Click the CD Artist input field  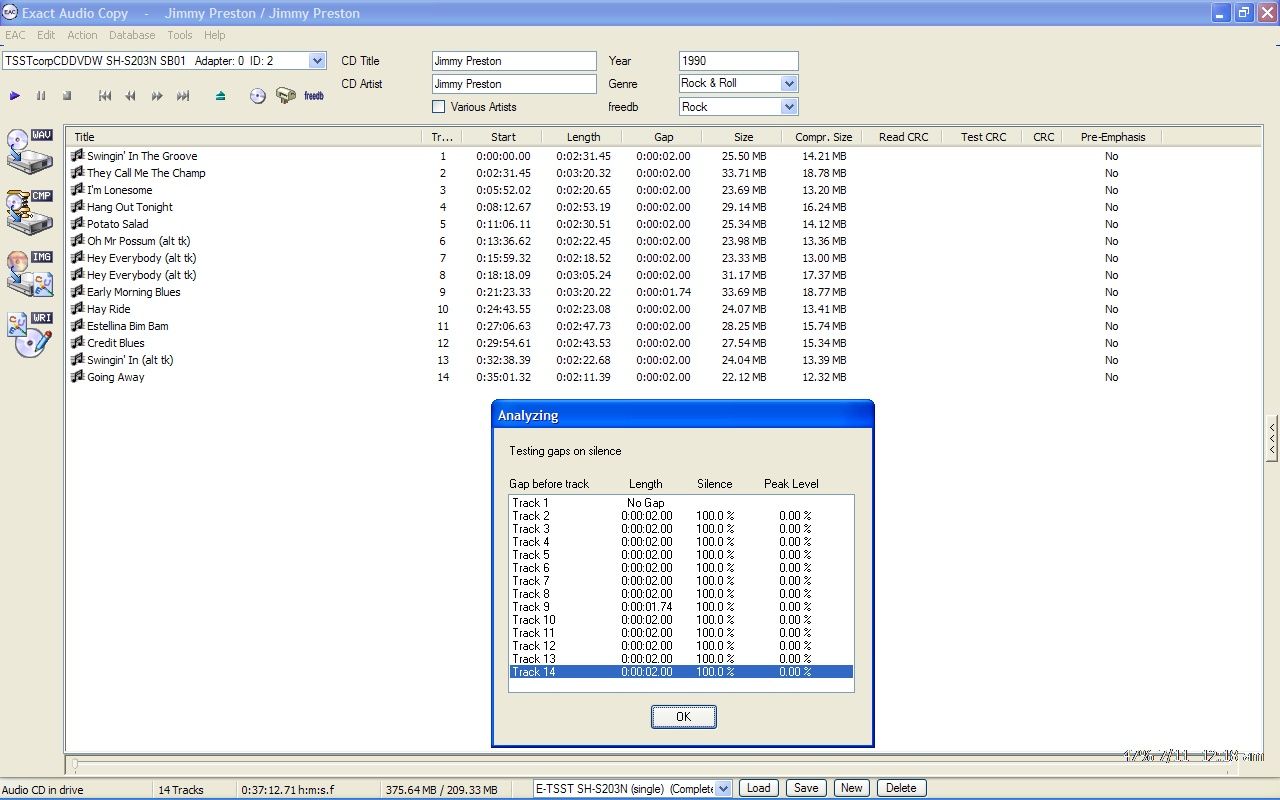pyautogui.click(x=514, y=84)
